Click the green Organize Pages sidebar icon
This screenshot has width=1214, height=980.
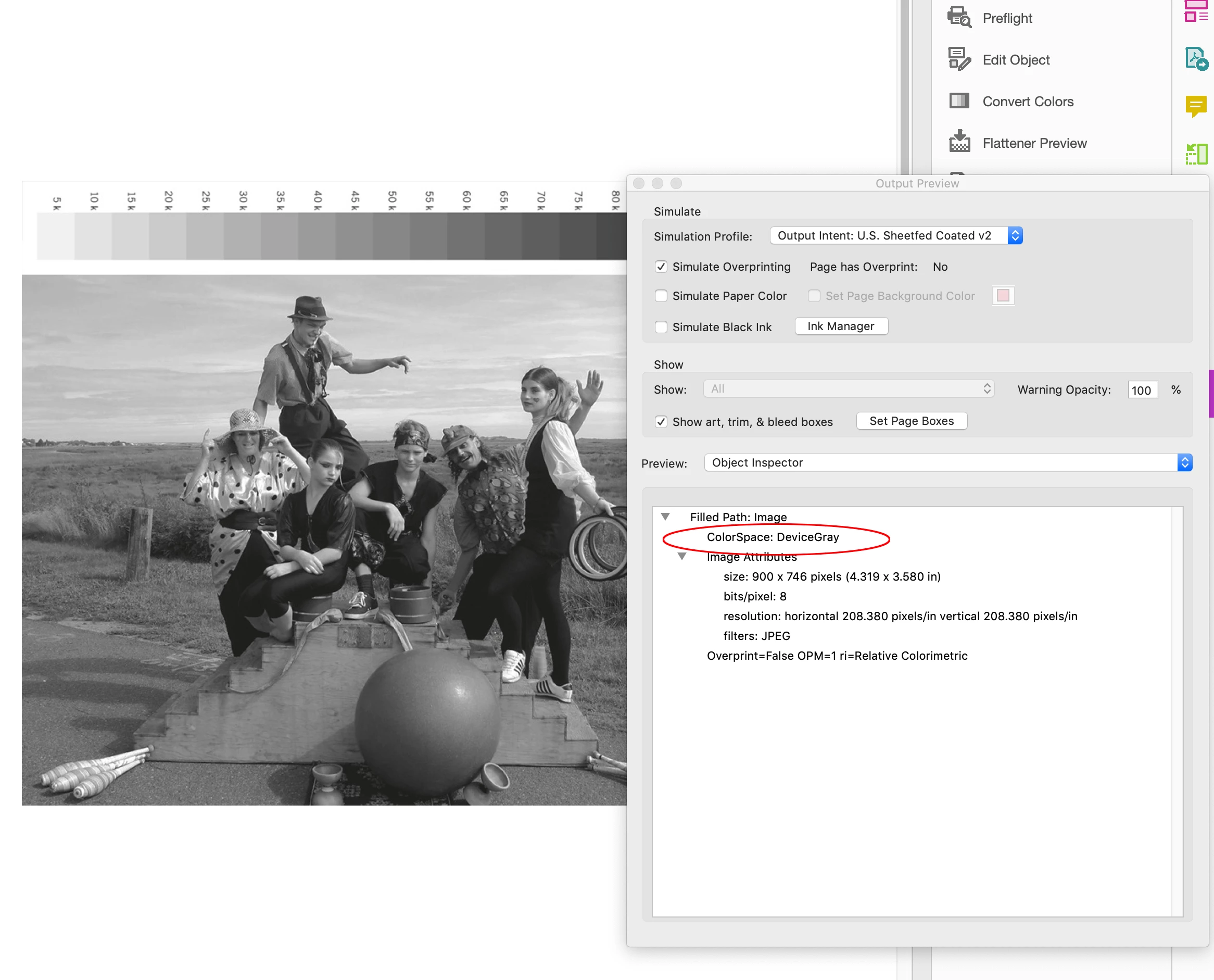[x=1196, y=154]
